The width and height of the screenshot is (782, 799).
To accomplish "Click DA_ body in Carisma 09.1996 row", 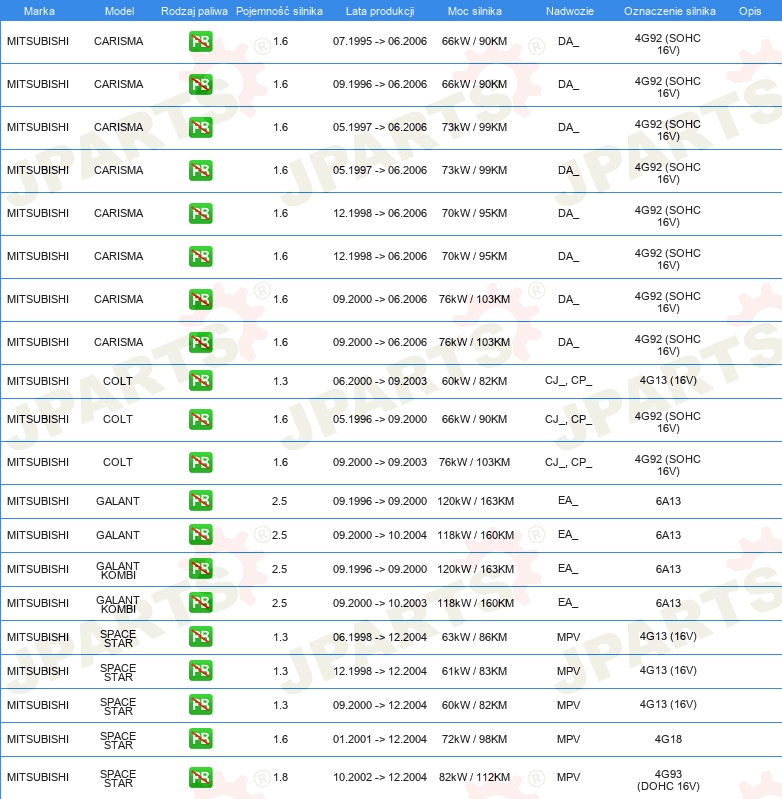I will [568, 84].
